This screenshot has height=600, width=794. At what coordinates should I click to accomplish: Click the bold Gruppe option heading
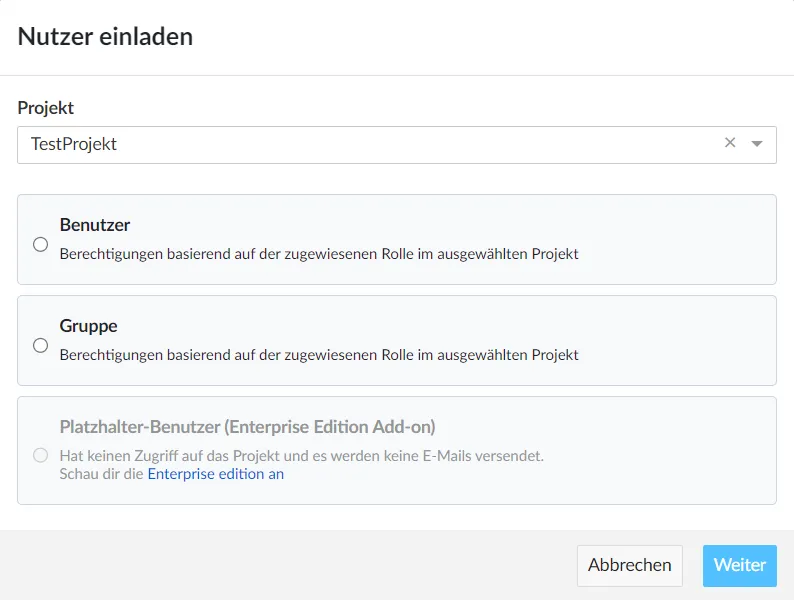tap(88, 326)
